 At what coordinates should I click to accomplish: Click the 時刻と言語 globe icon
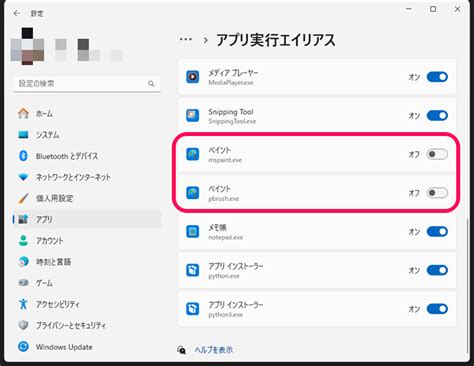point(23,262)
